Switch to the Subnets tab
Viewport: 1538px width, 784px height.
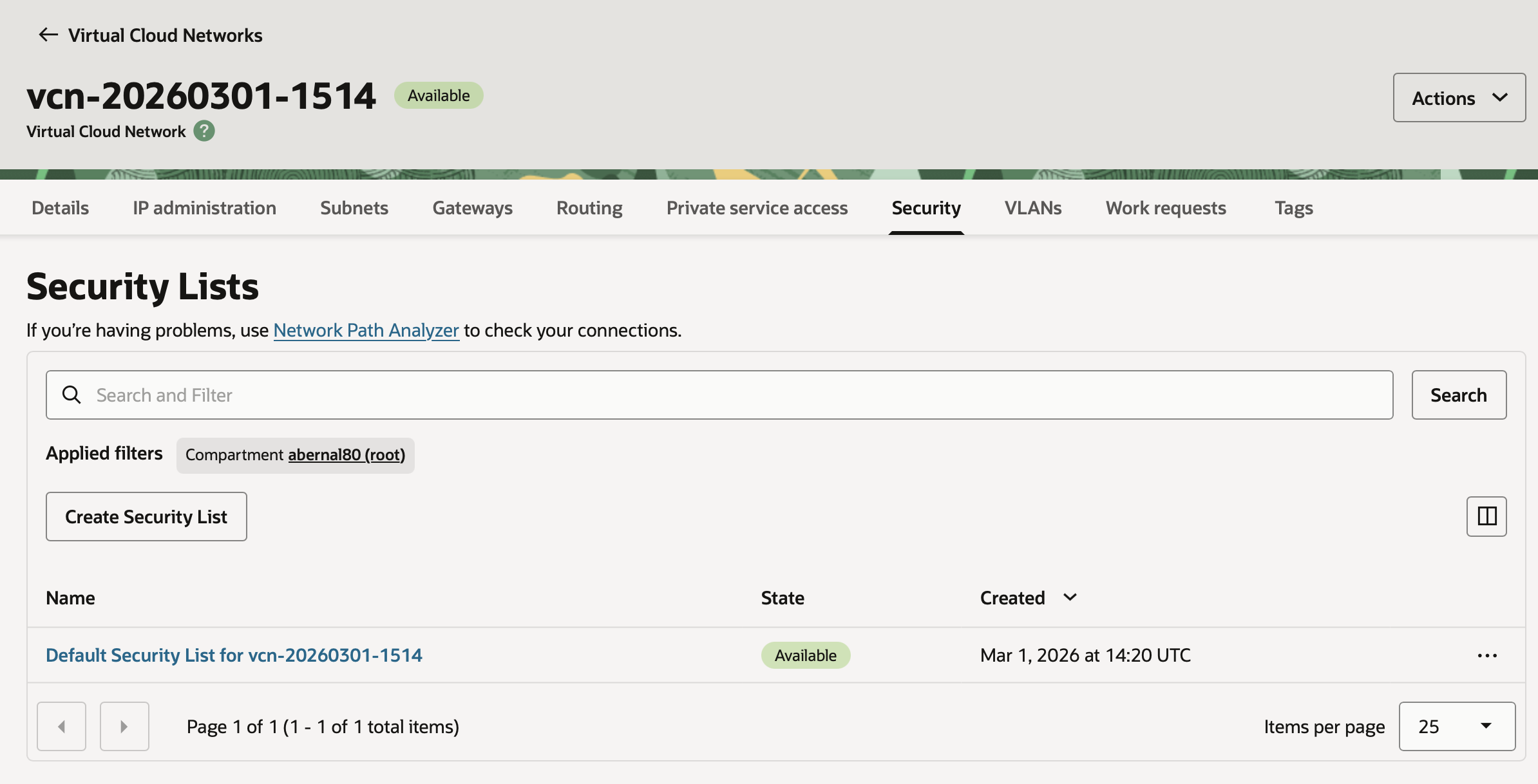click(354, 208)
